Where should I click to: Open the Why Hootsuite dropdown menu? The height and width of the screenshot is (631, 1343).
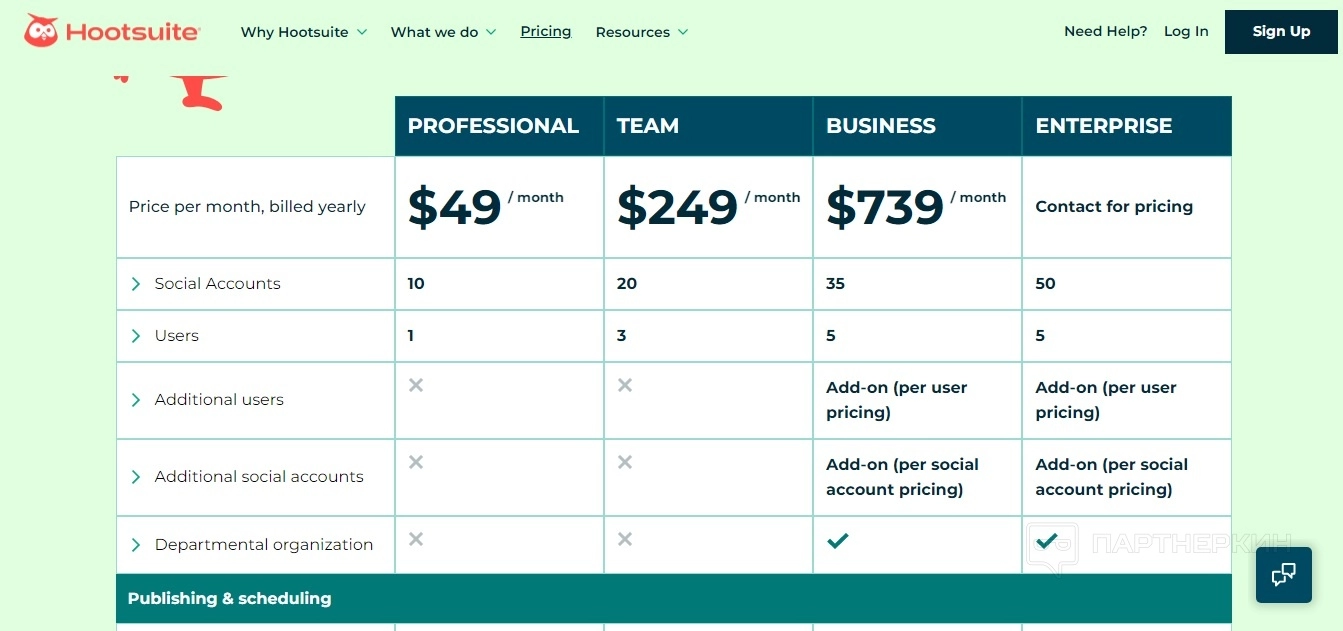(x=303, y=32)
